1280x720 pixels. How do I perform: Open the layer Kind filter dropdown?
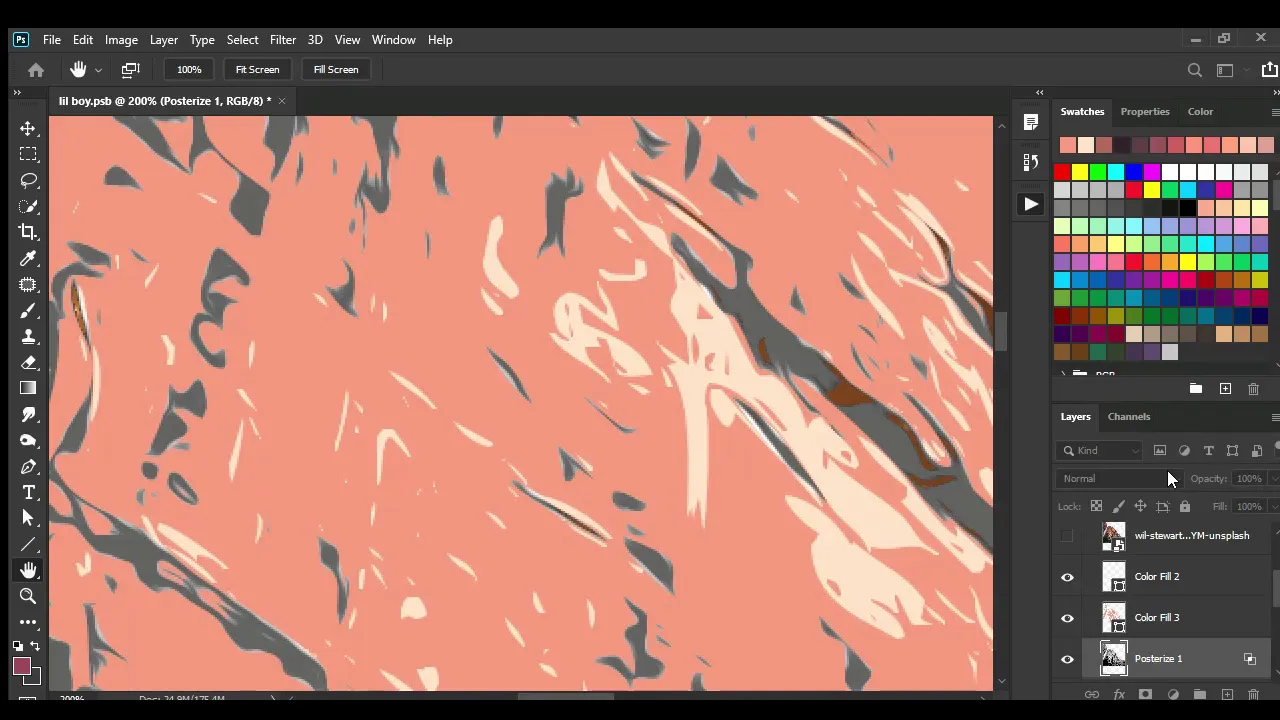coord(1100,451)
